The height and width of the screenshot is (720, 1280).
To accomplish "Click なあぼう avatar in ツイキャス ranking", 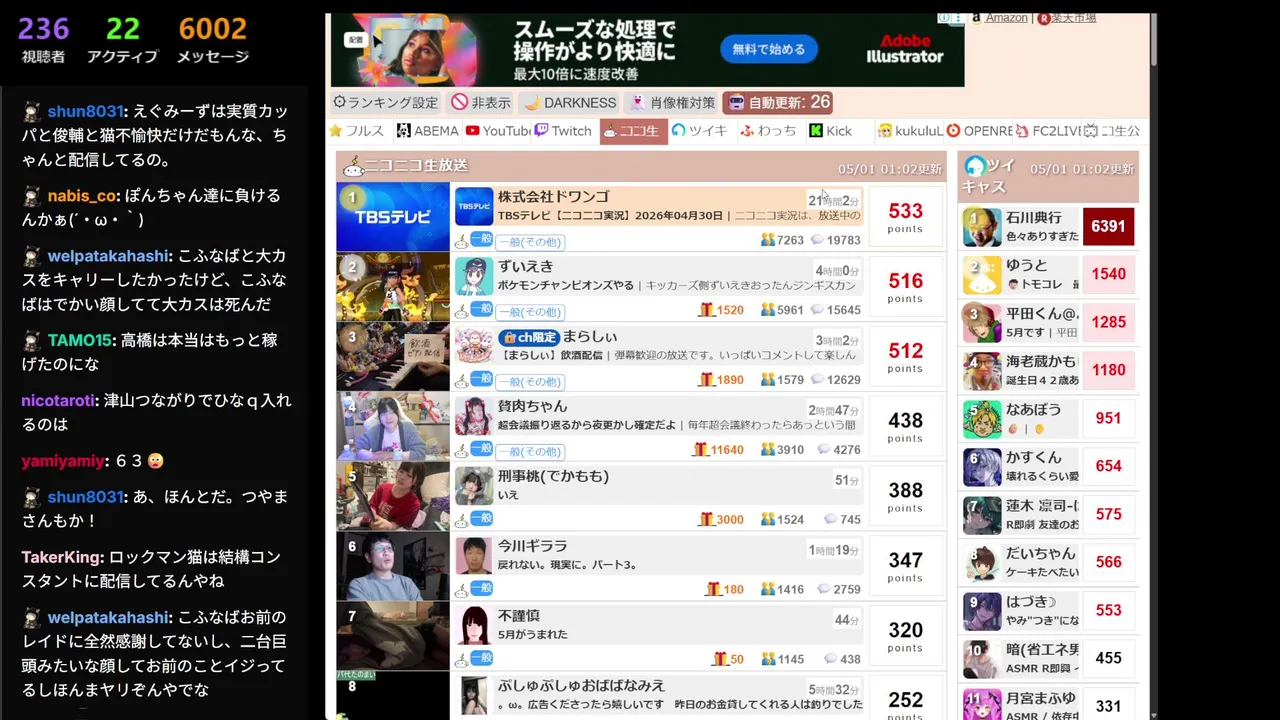I will [x=982, y=419].
